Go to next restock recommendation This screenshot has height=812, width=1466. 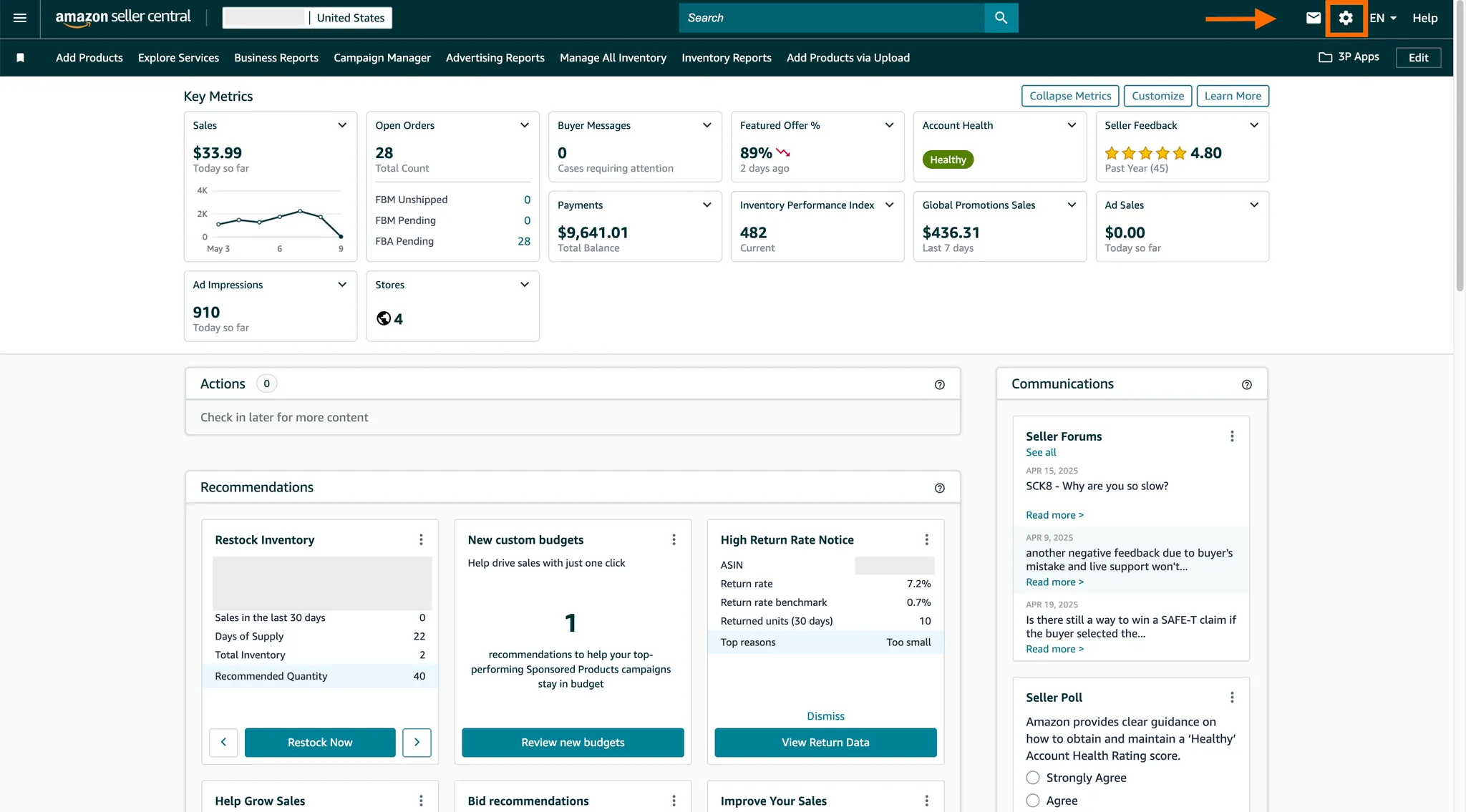[417, 743]
